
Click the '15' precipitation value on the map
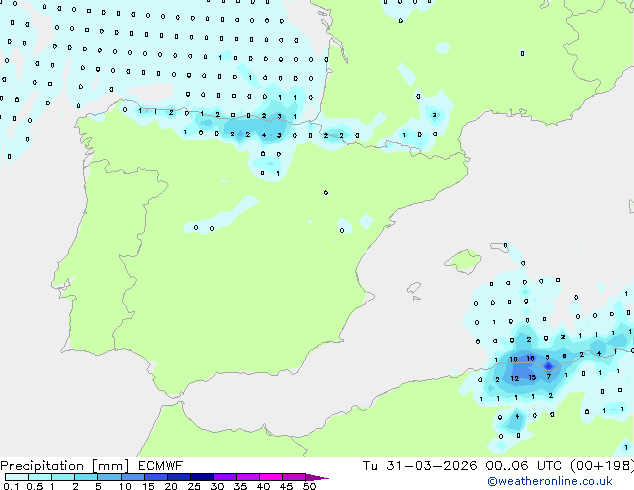[x=532, y=377]
